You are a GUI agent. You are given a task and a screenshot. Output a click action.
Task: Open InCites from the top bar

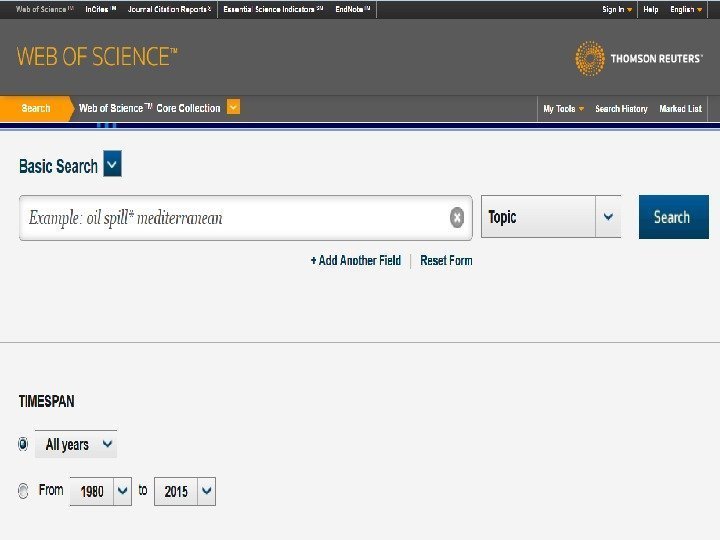101,9
